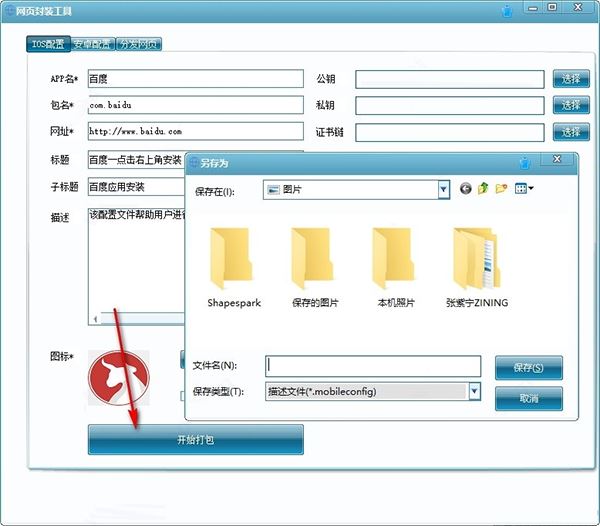Open the Shapespark folder
This screenshot has width=600, height=526.
click(232, 258)
